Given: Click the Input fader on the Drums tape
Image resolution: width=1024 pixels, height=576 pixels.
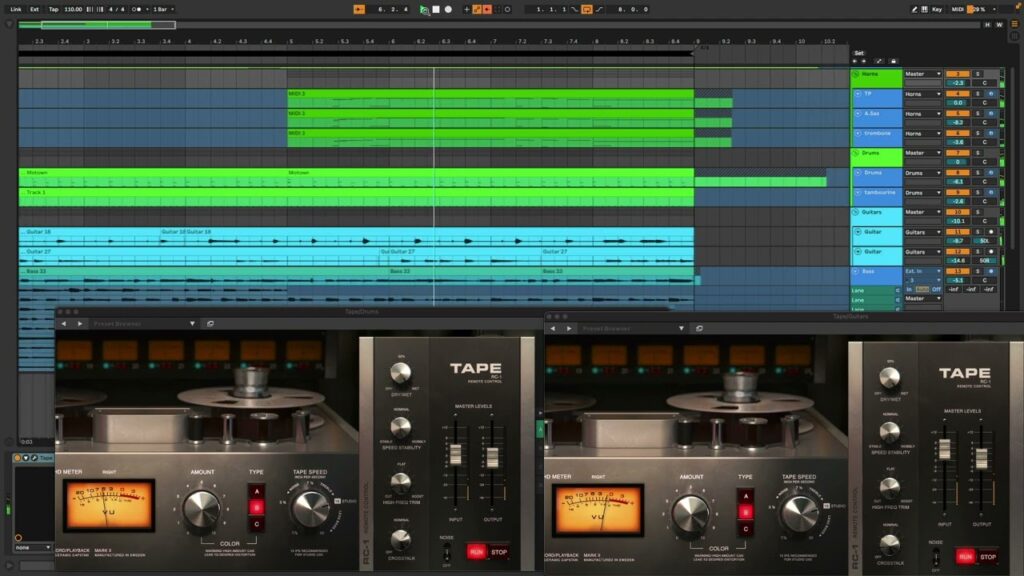Looking at the screenshot, I should click(x=455, y=454).
